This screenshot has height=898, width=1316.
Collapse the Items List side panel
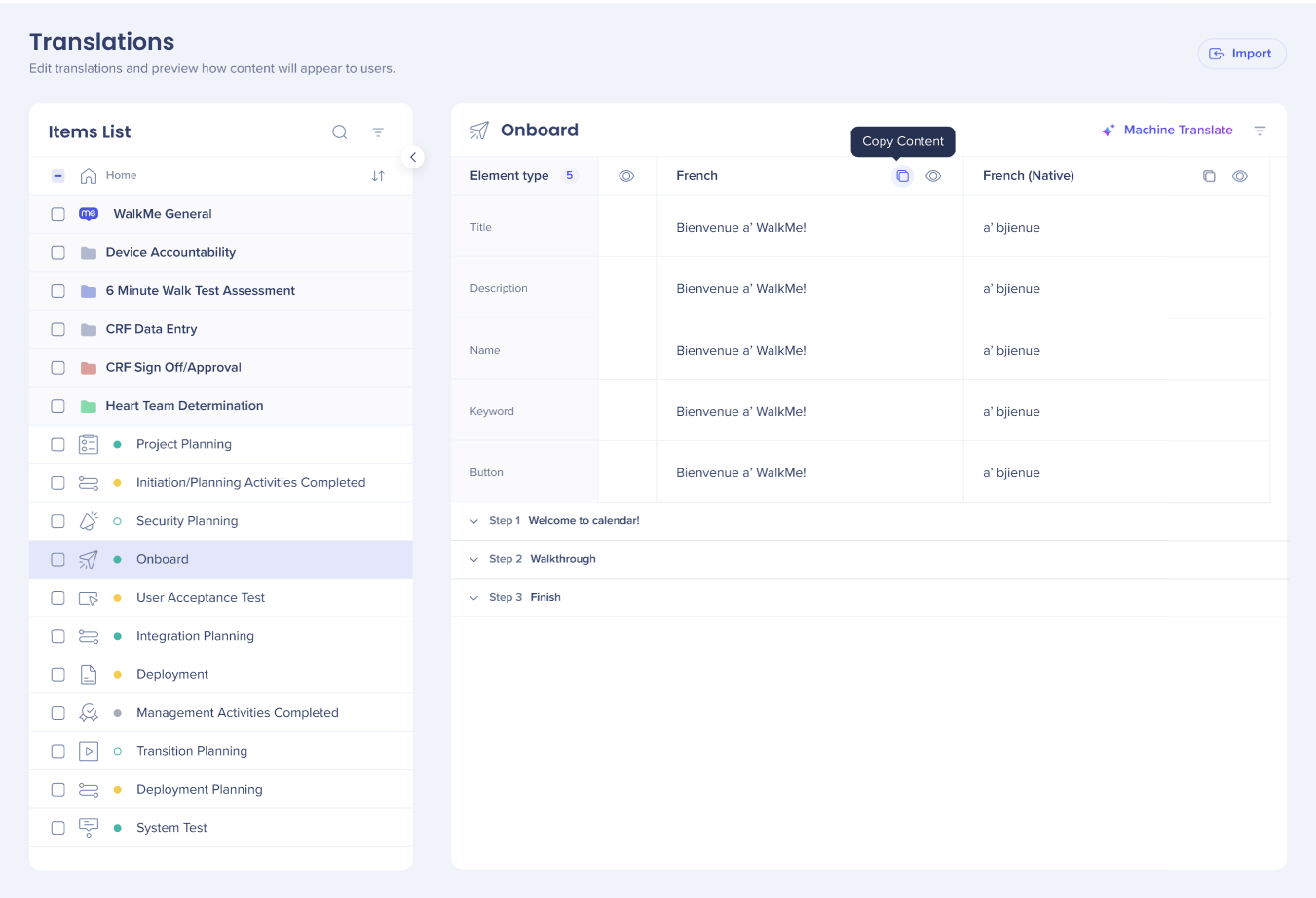coord(413,157)
